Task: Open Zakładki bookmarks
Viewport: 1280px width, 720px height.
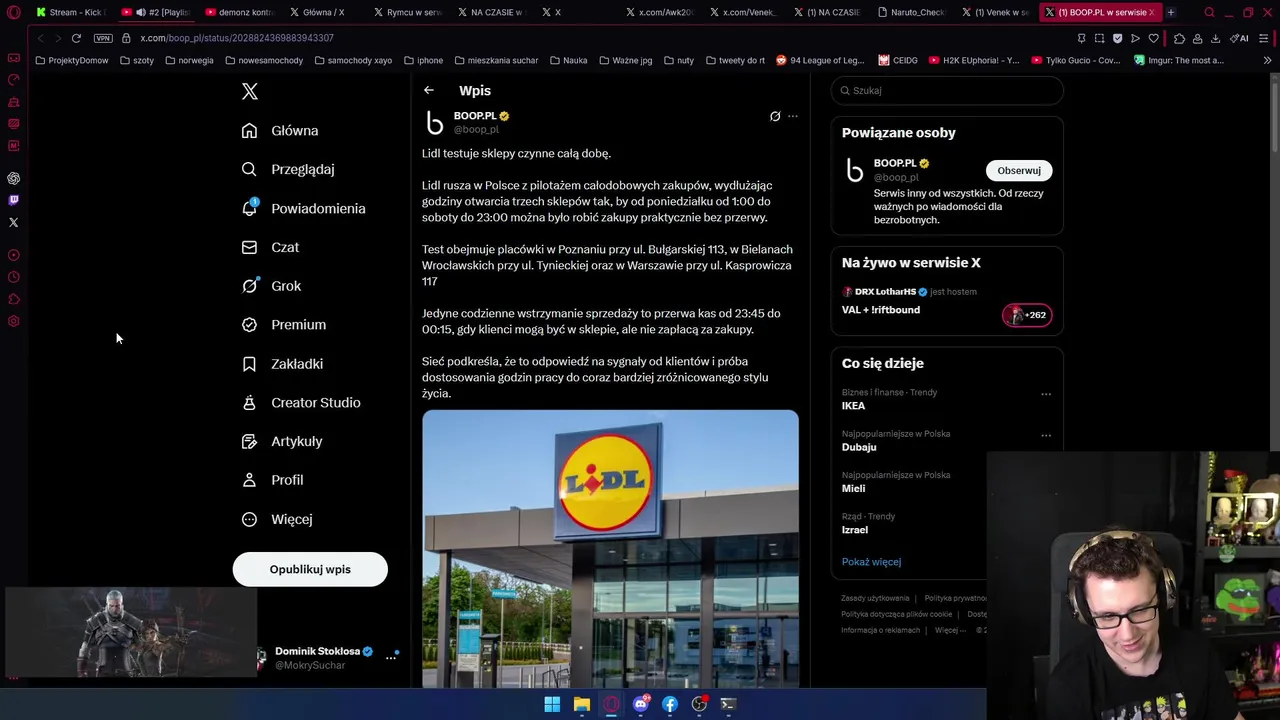Action: [282, 364]
